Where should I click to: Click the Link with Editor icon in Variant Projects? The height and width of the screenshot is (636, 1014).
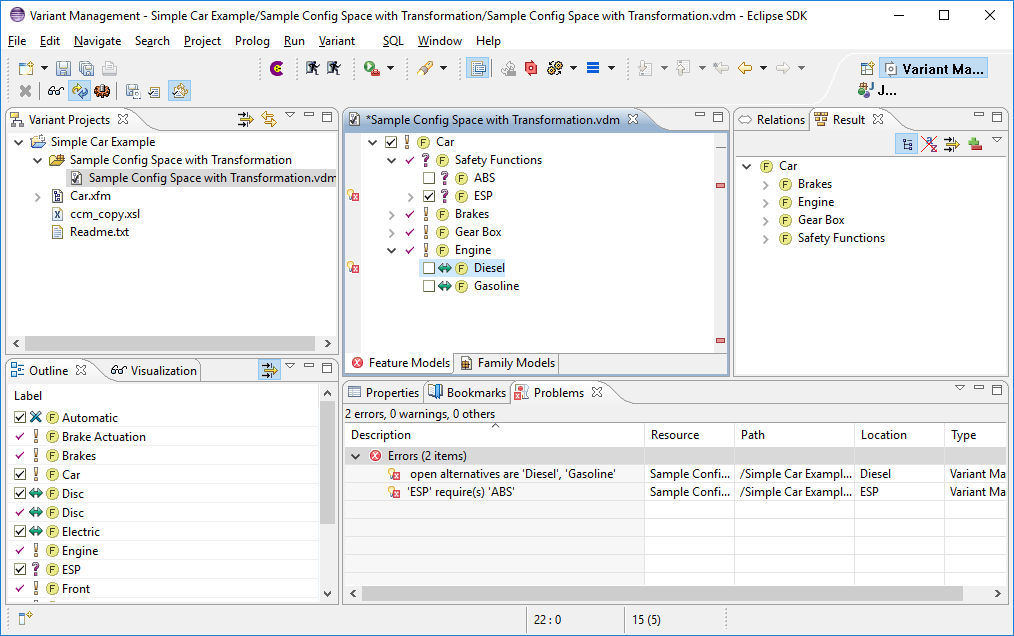tap(268, 118)
